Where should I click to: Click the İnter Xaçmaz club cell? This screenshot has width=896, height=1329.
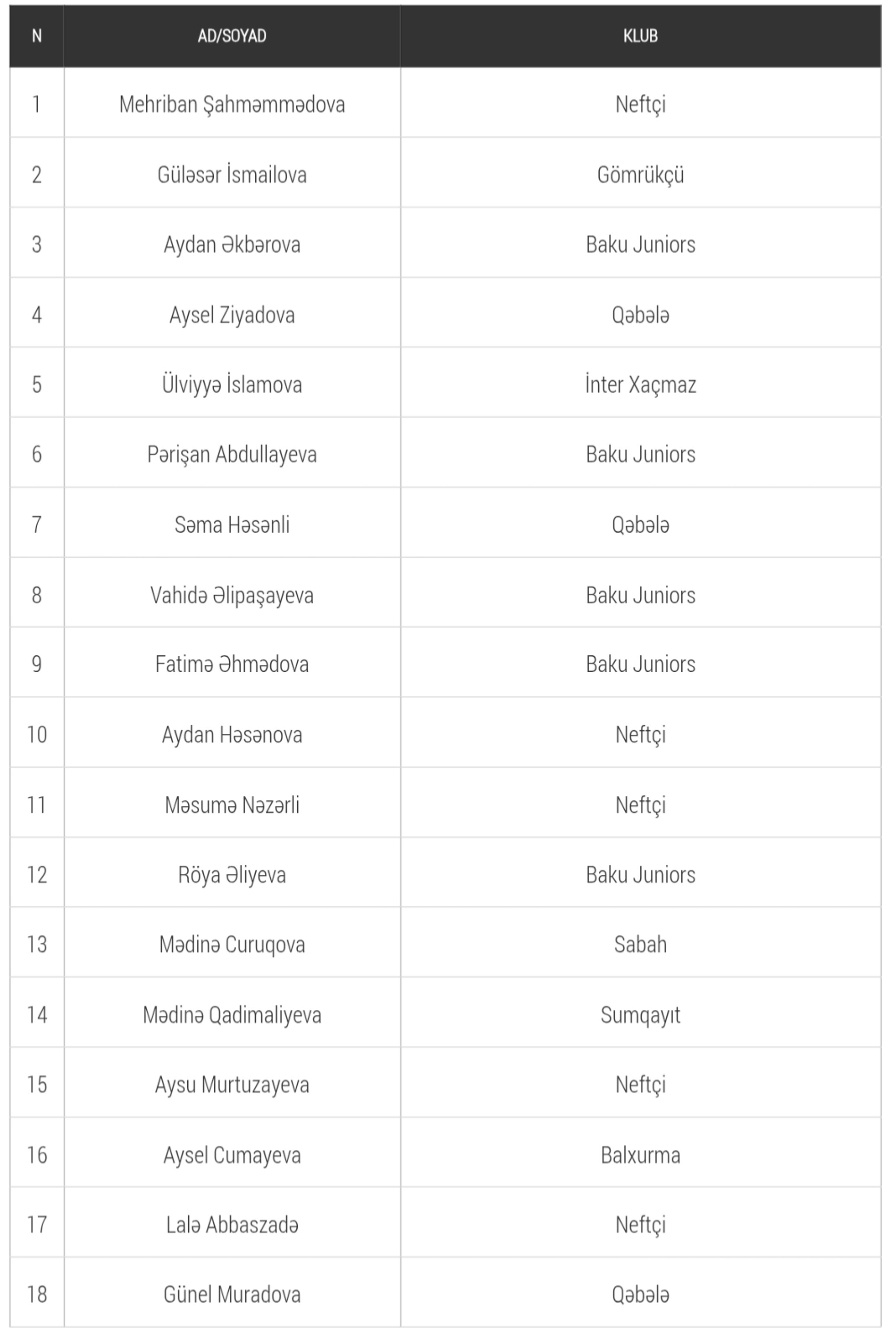(x=640, y=385)
